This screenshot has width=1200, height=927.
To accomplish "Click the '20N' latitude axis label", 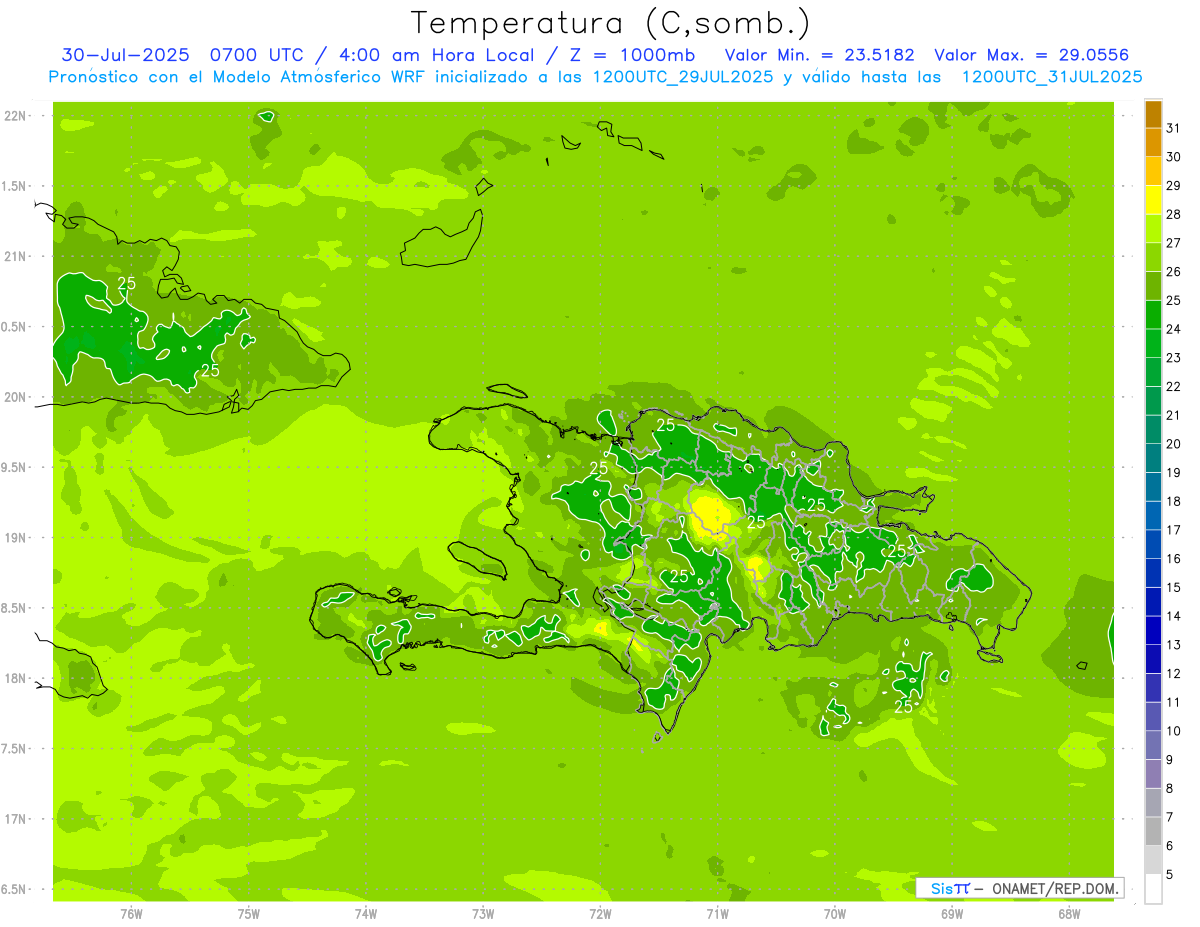I will point(17,397).
